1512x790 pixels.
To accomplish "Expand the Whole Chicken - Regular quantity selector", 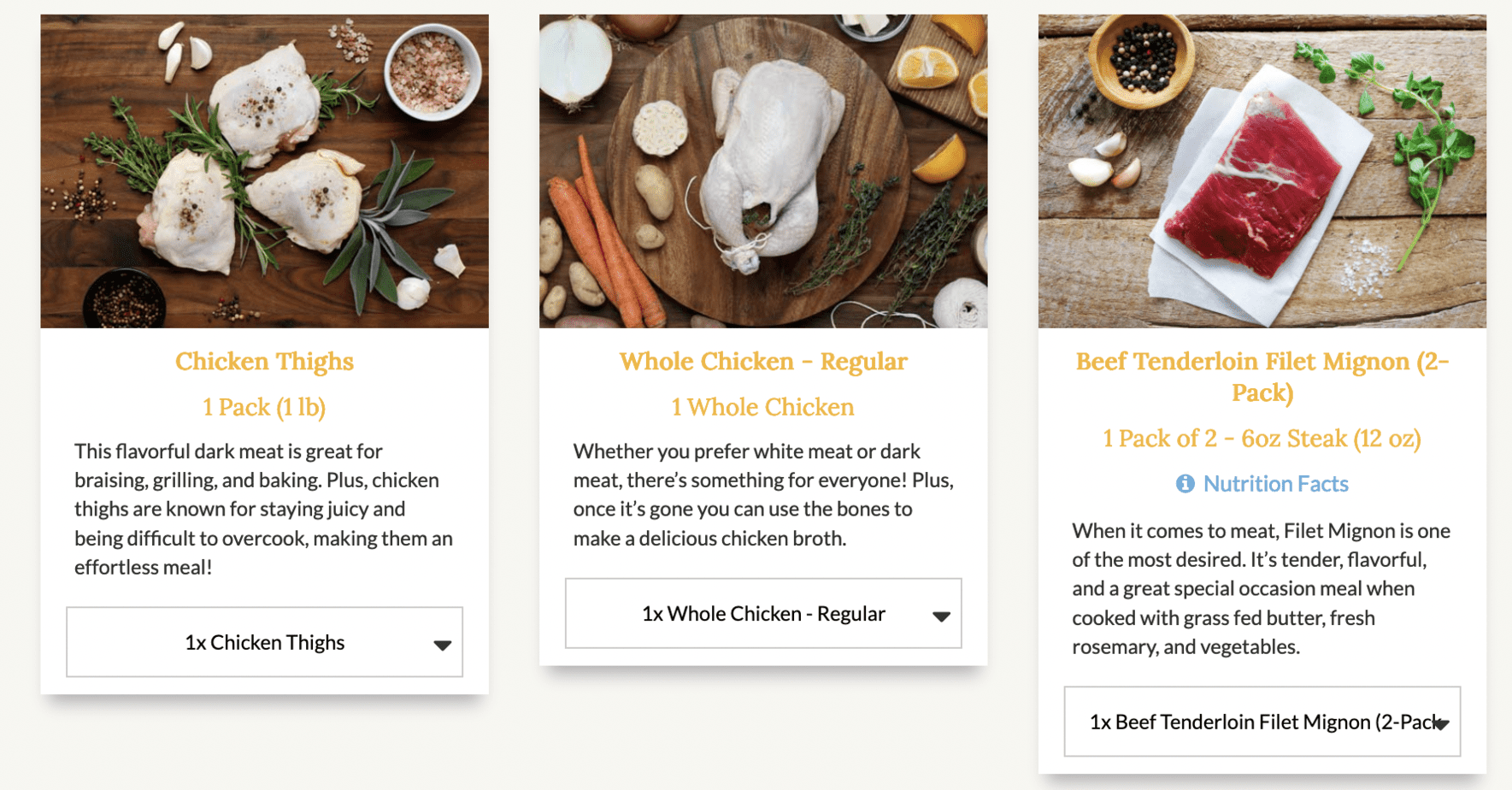I will coord(762,614).
